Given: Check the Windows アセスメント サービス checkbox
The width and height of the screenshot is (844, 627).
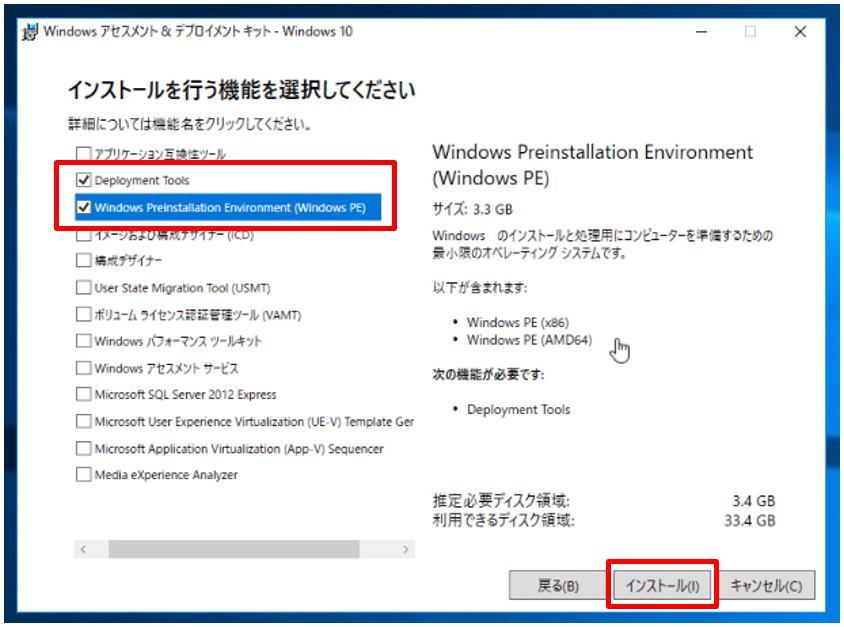Looking at the screenshot, I should pos(83,368).
